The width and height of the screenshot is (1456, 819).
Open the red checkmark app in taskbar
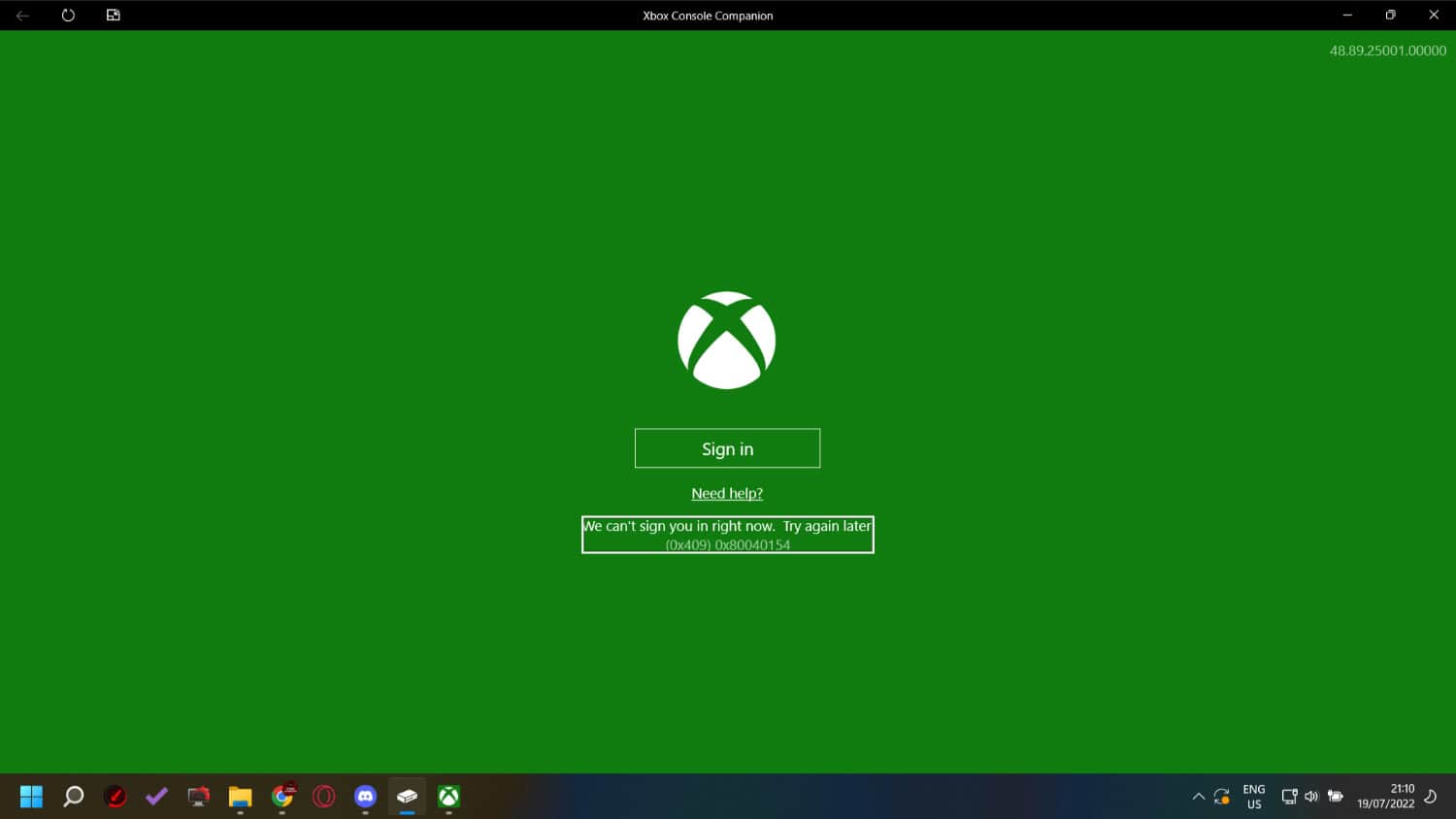[115, 797]
